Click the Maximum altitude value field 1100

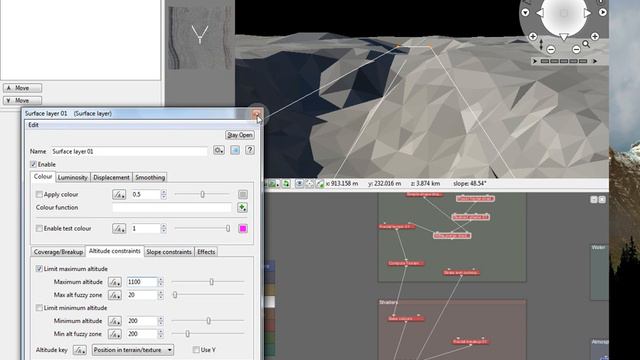[142, 282]
